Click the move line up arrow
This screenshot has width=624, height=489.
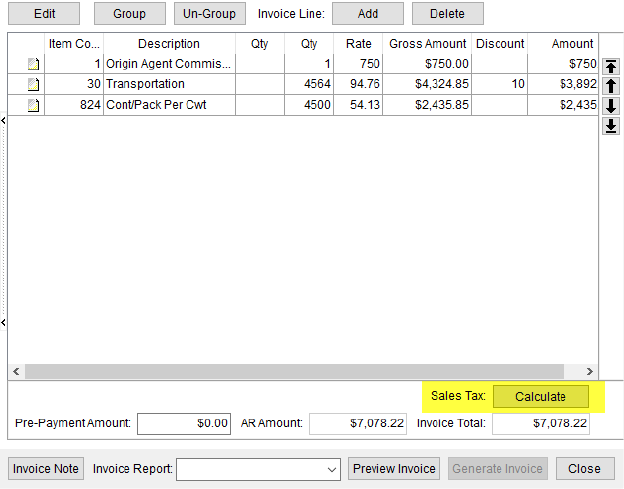pos(611,86)
